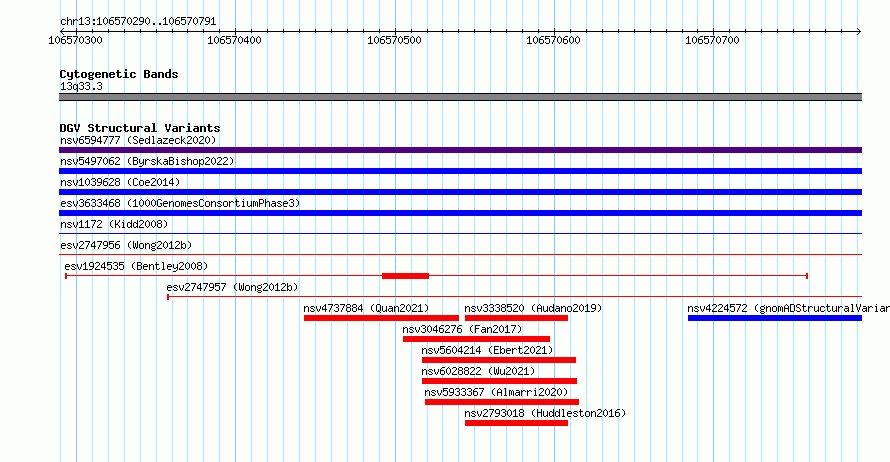Open variant esv1924535 (Bentley2008) label
Viewport: 890px width, 462px height.
click(136, 266)
